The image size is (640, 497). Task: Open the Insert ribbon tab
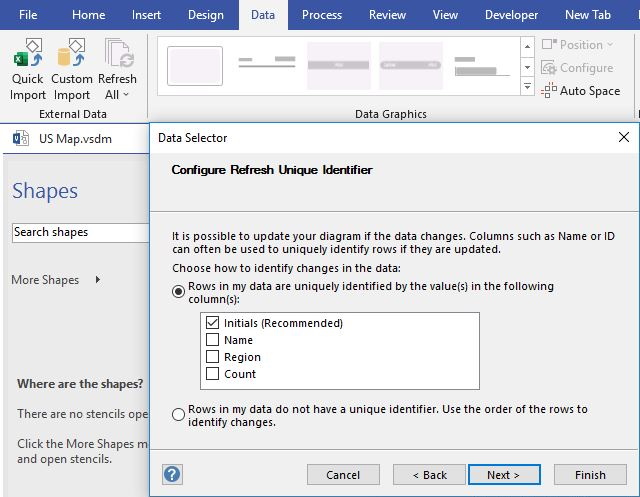[146, 15]
